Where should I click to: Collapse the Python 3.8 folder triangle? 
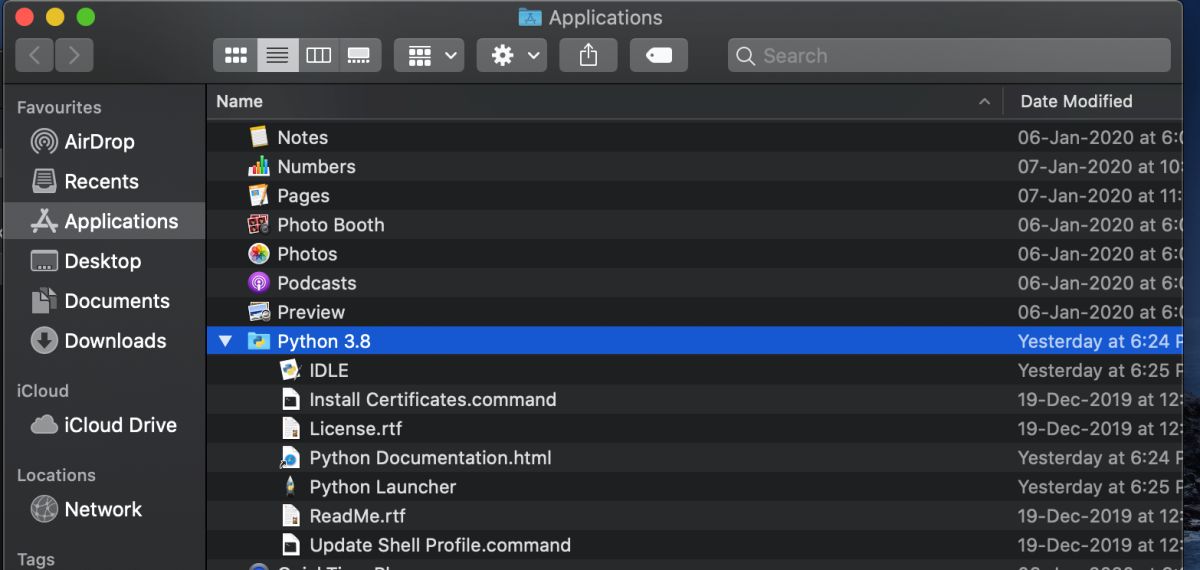tap(225, 341)
